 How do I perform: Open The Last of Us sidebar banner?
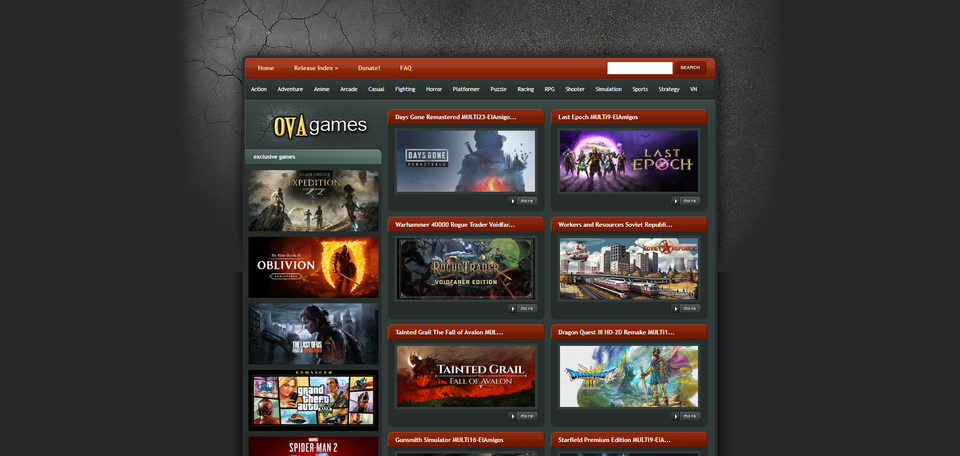(313, 334)
